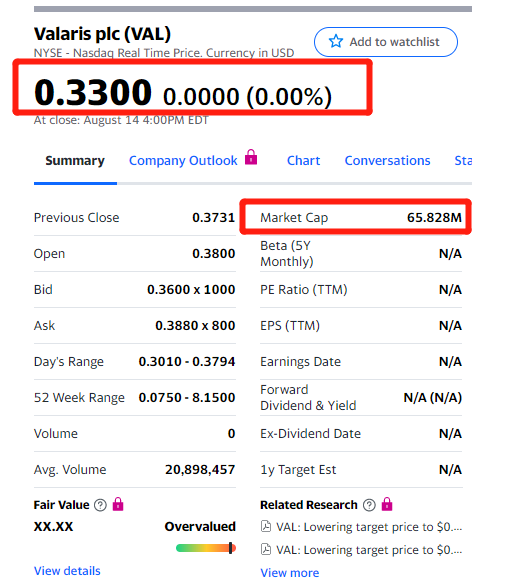Click the Ask value 0.3880 x 800
This screenshot has width=517, height=581.
[195, 325]
